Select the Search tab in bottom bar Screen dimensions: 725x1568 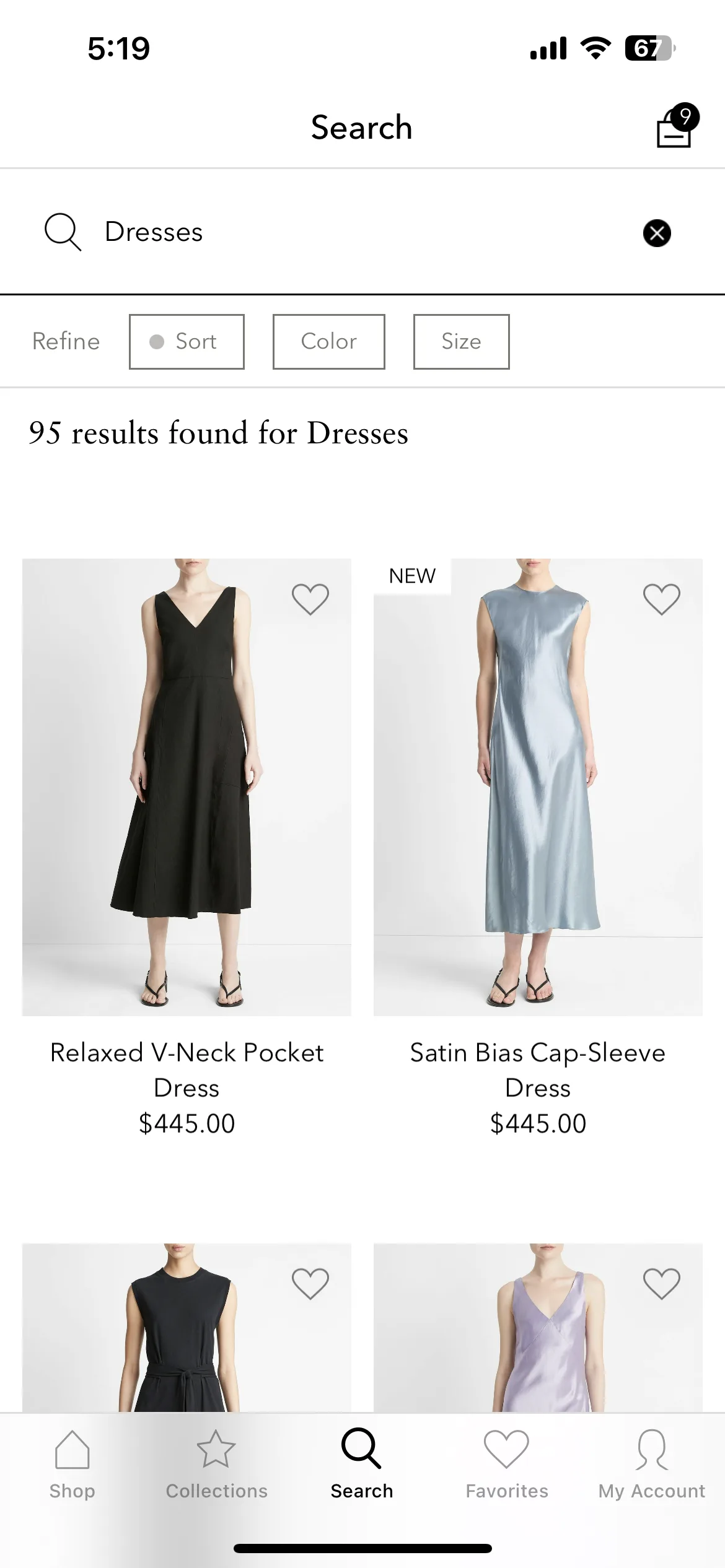(x=362, y=1465)
